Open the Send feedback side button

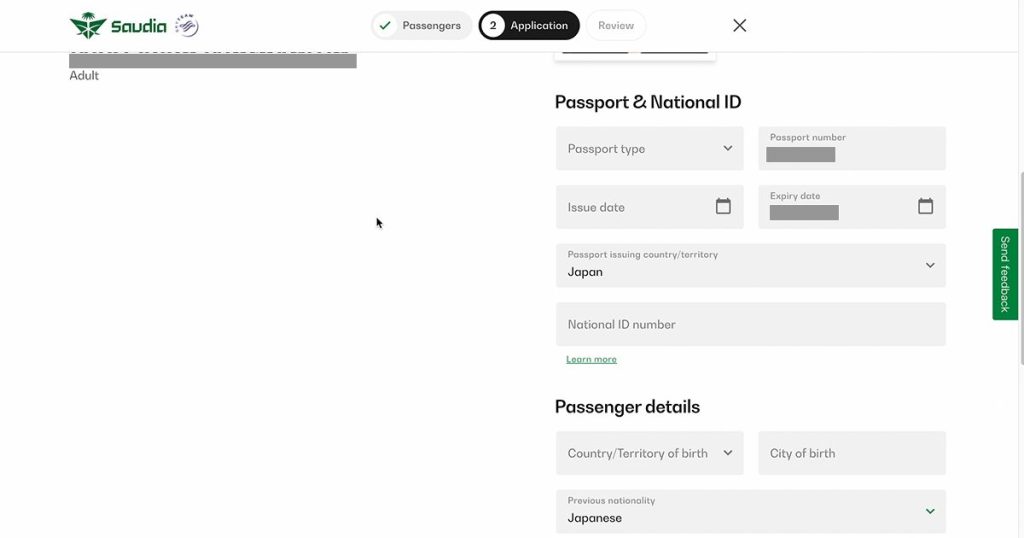(x=1005, y=274)
